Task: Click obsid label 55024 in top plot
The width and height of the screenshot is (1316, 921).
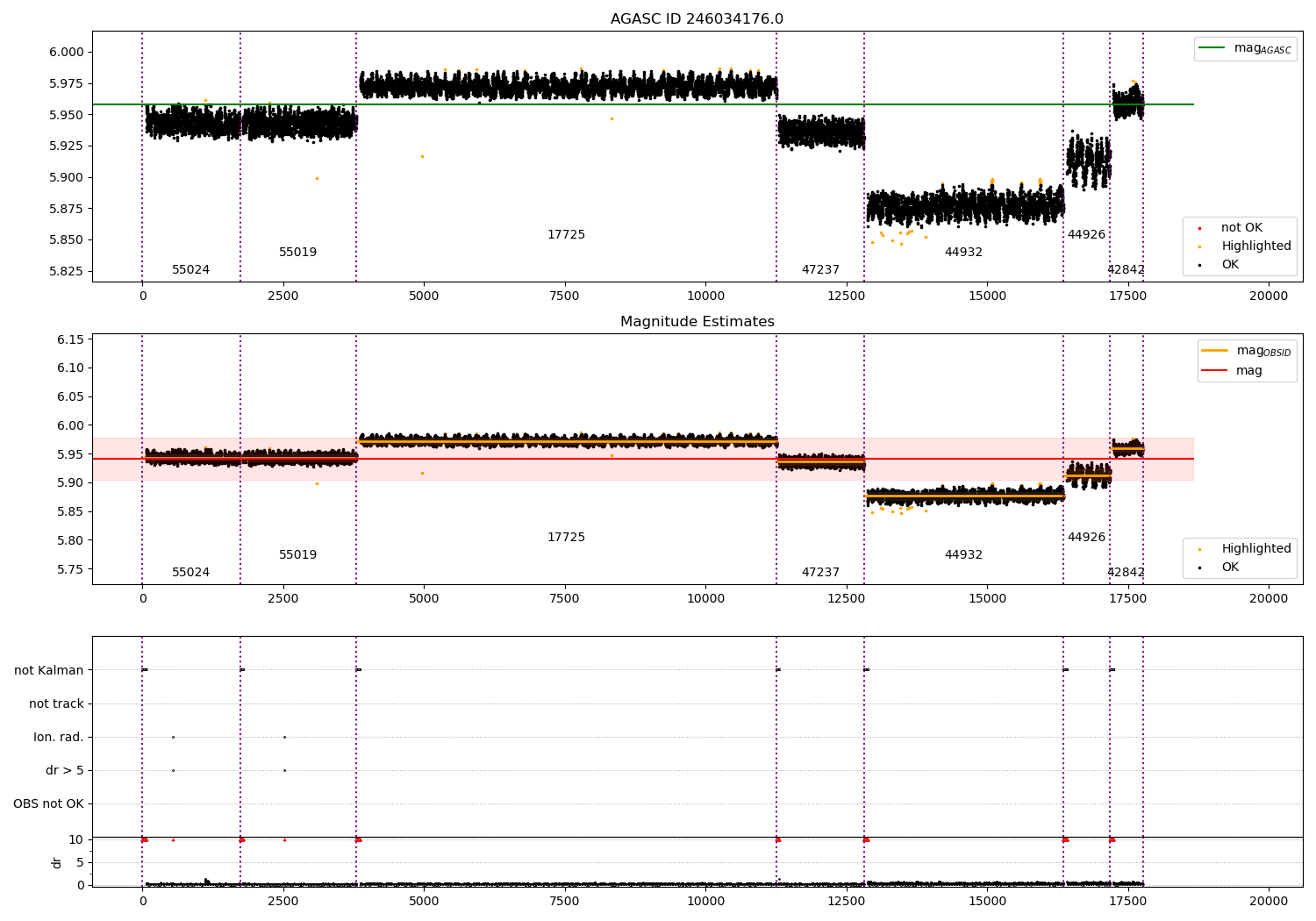Action: tap(190, 270)
